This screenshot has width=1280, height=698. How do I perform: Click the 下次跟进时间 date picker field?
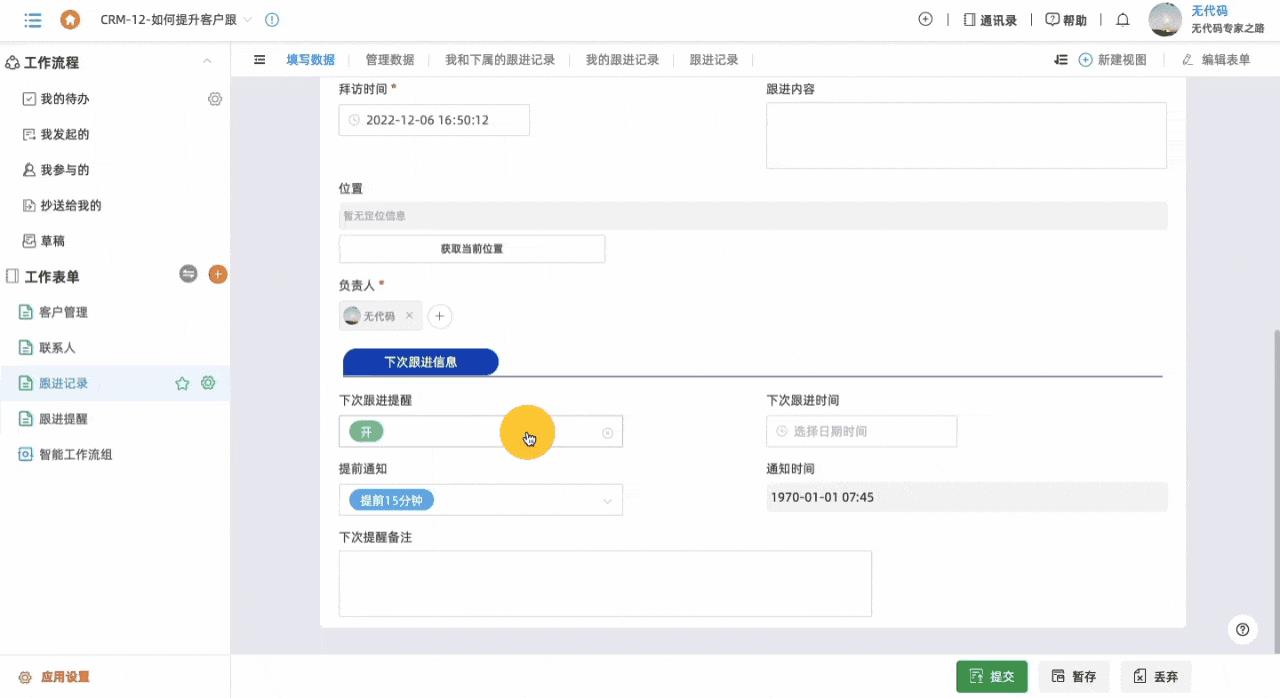(x=861, y=432)
